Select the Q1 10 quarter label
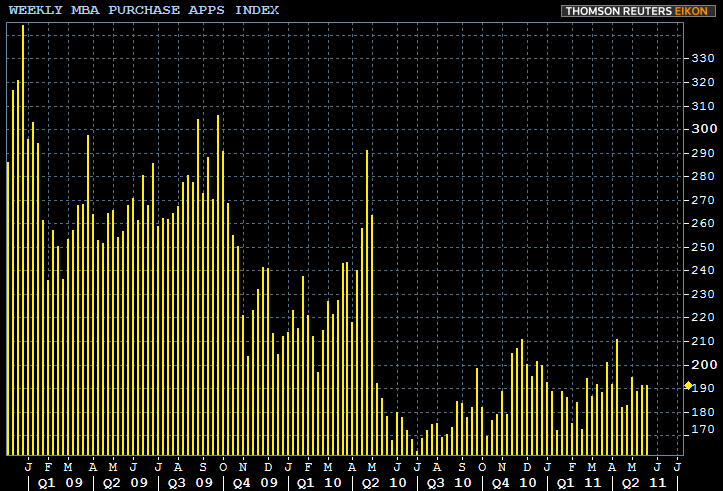 coord(319,482)
